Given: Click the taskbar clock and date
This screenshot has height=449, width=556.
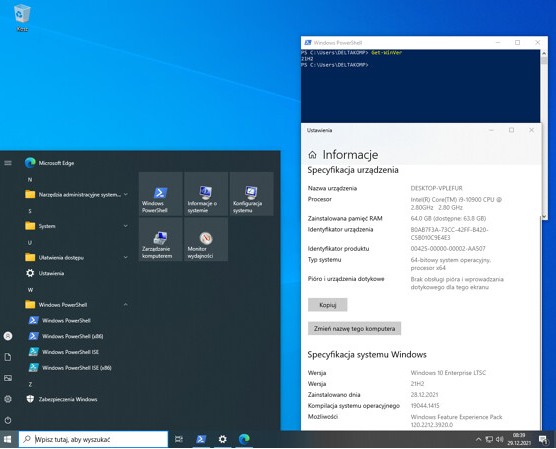Looking at the screenshot, I should coord(519,440).
